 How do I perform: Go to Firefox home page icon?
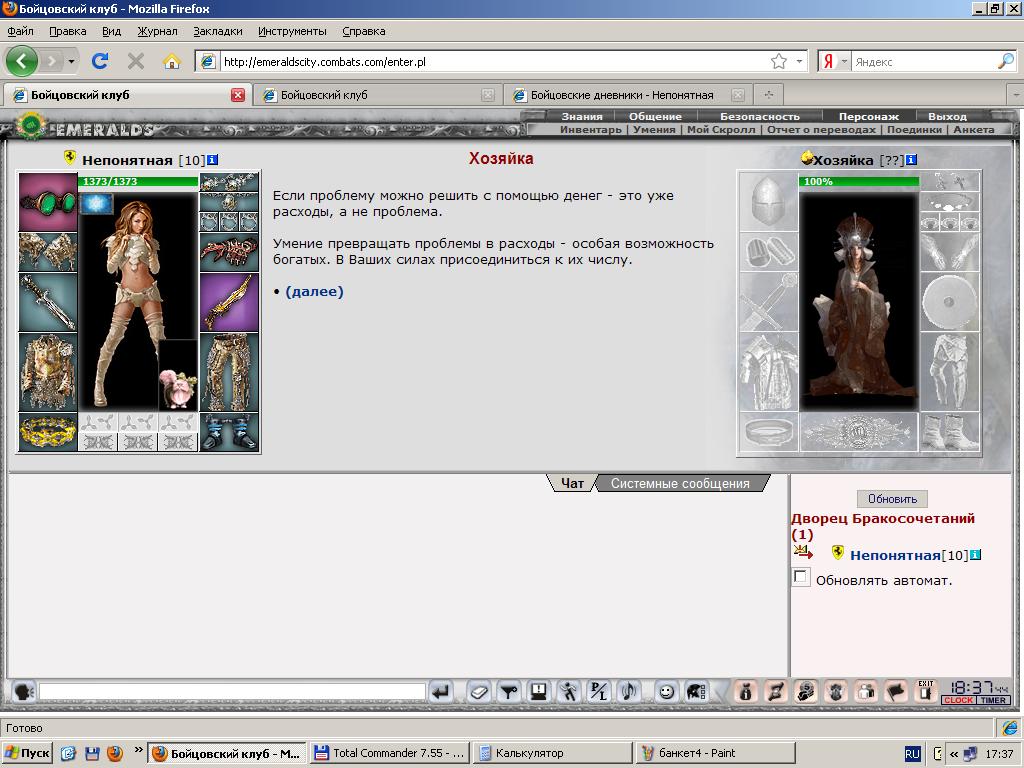pos(172,61)
